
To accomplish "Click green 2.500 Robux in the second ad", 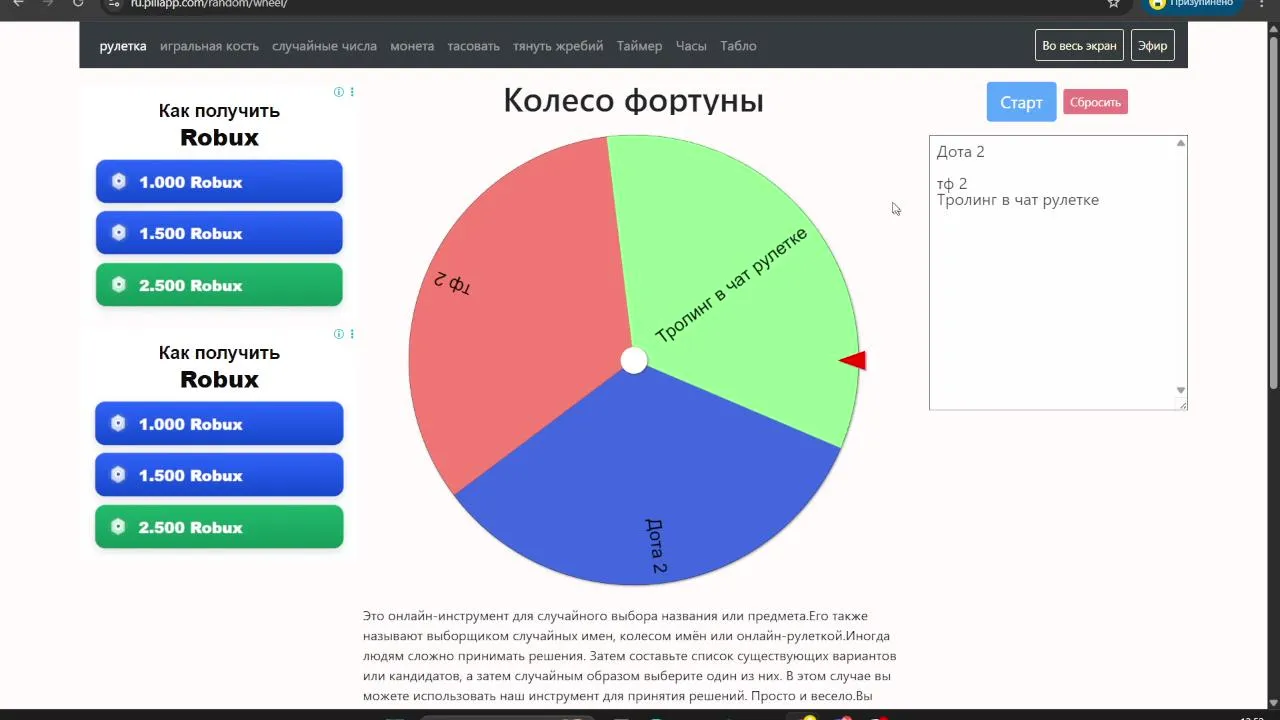I will (x=219, y=527).
